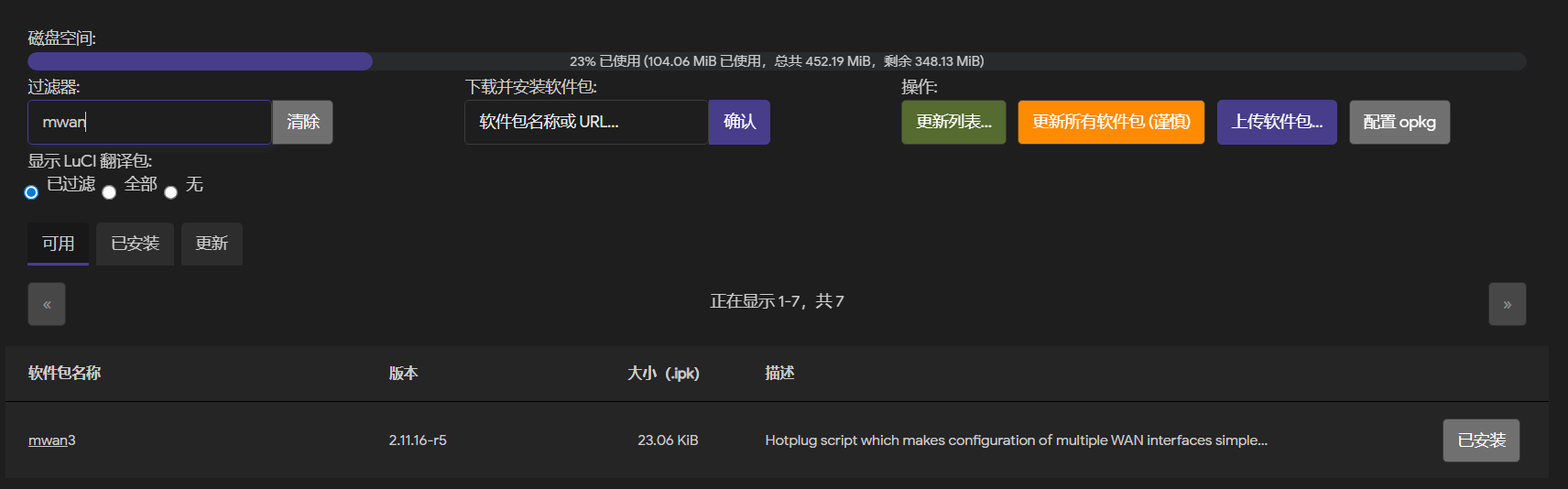This screenshot has height=489, width=1568.
Task: Switch to the 可用 tab
Action: (58, 244)
